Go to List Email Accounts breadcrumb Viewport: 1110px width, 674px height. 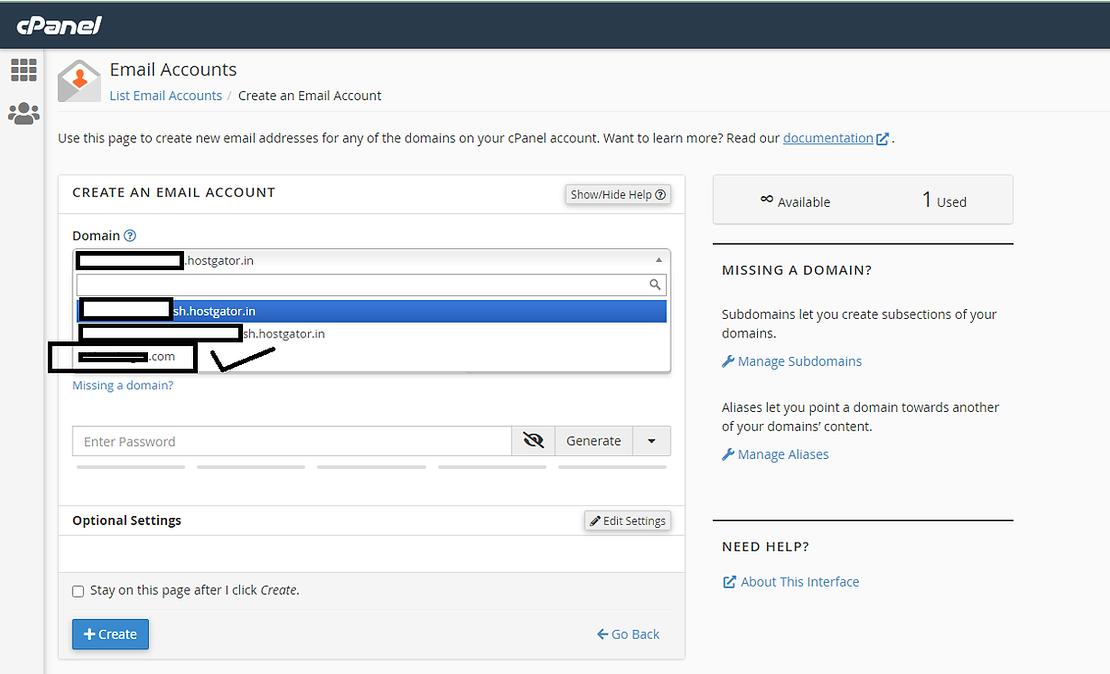[166, 96]
